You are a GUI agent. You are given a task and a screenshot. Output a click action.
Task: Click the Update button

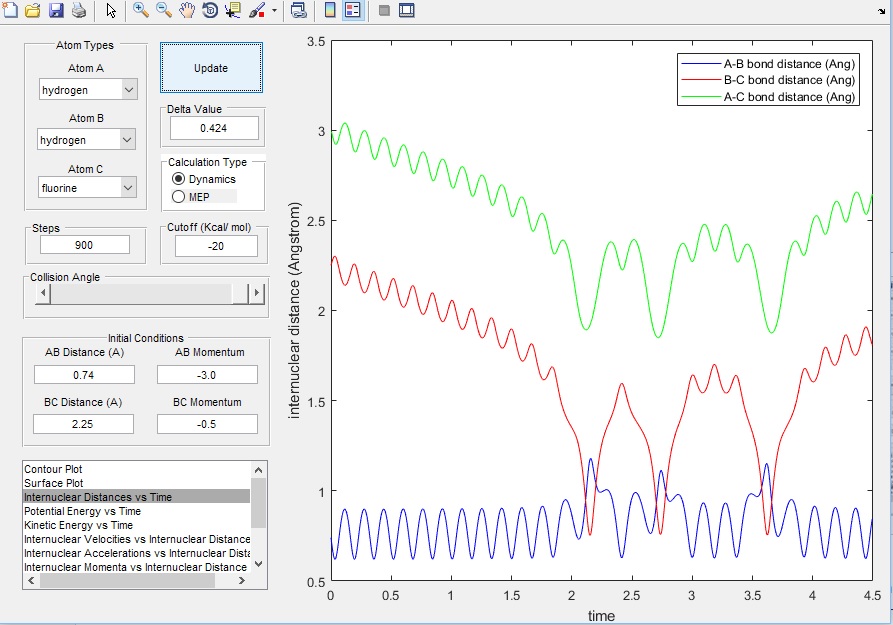[x=211, y=68]
